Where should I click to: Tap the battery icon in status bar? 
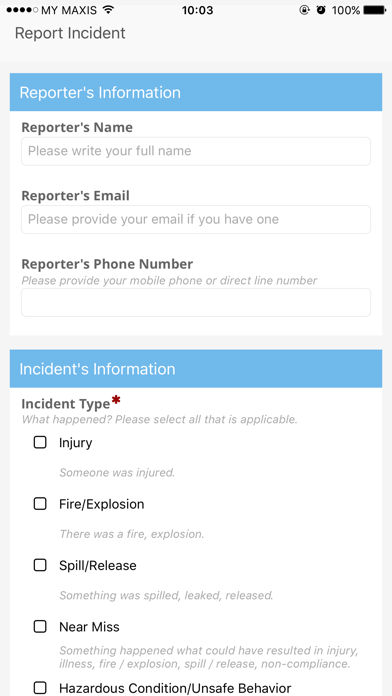pyautogui.click(x=375, y=10)
